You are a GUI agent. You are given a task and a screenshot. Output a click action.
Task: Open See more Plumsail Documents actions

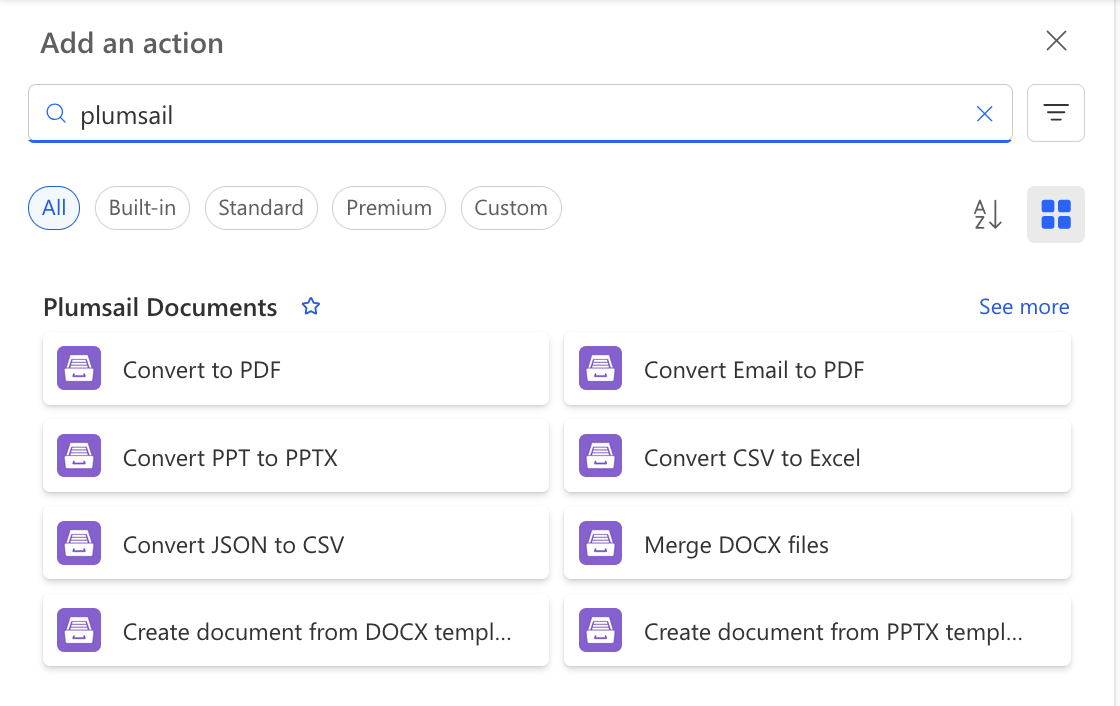click(x=1024, y=307)
